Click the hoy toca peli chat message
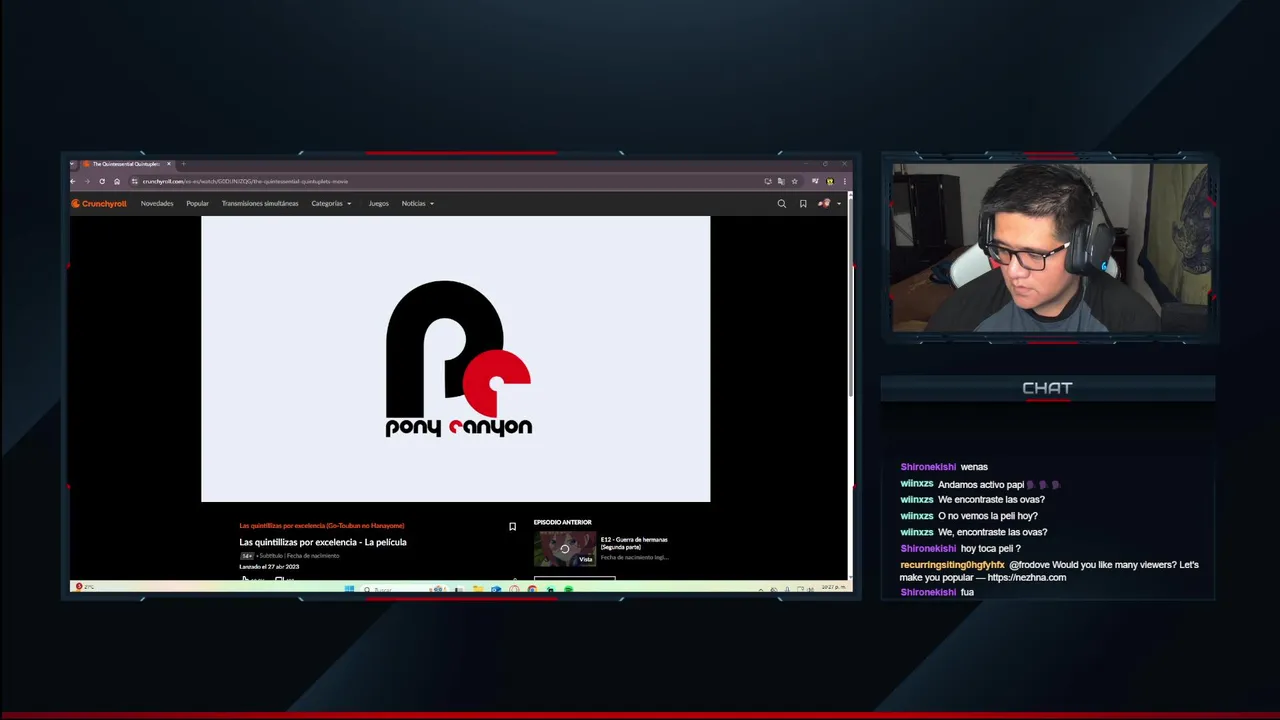Image resolution: width=1280 pixels, height=720 pixels. coord(960,549)
